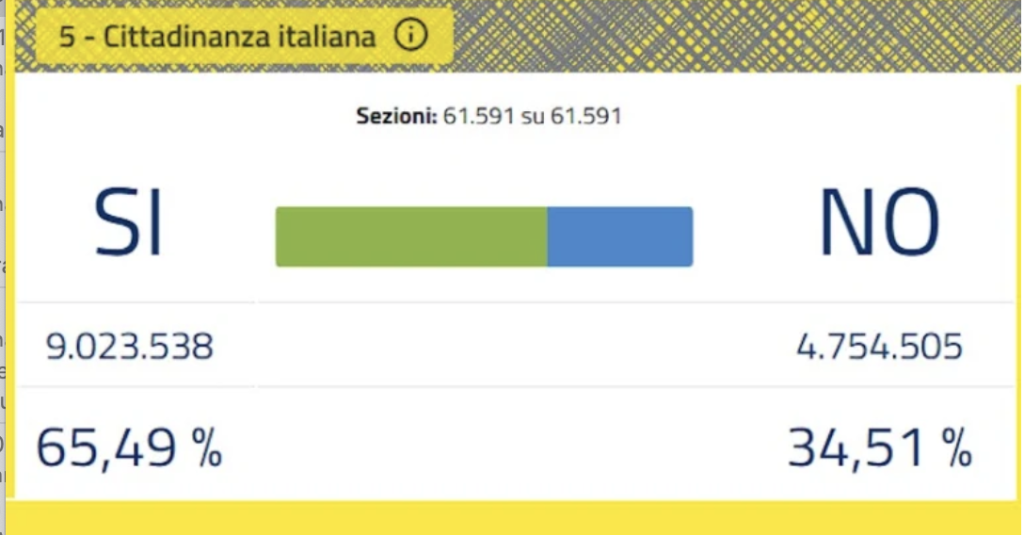Screen dimensions: 1024x535
Task: Click the NO percentage 34,51 %
Action: pos(879,447)
